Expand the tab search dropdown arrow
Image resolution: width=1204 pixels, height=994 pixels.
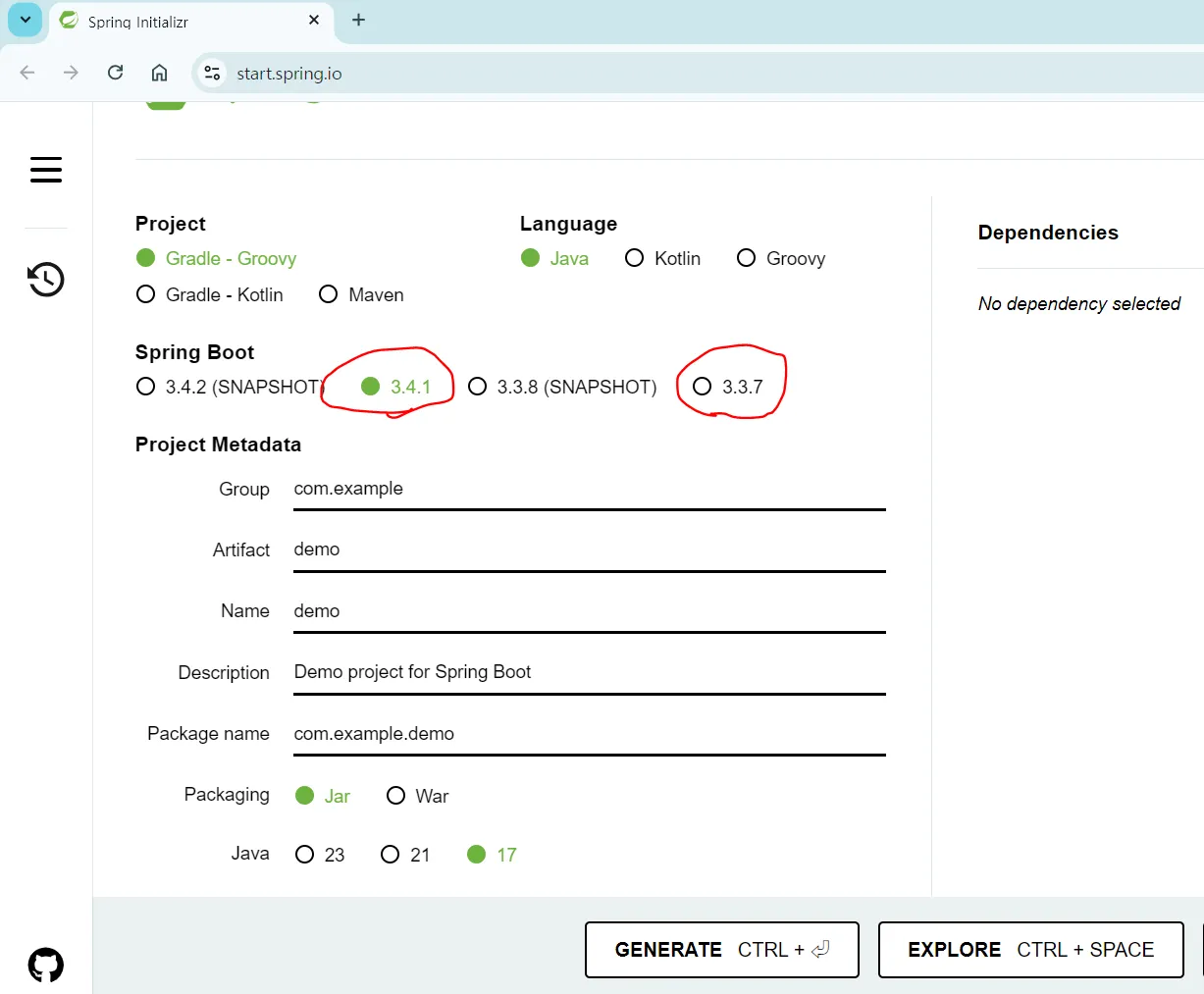(26, 20)
